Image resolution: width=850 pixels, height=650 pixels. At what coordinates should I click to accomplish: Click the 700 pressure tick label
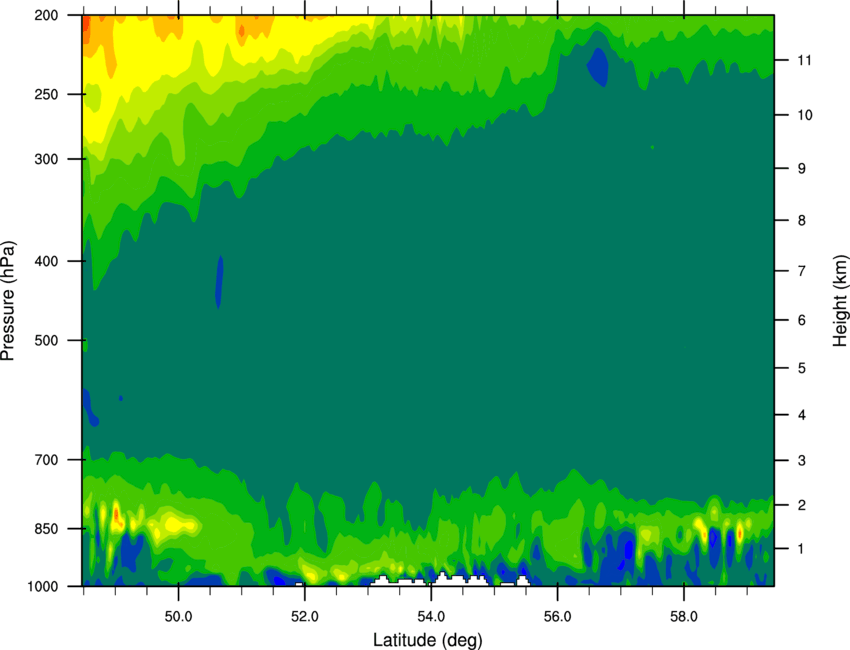pyautogui.click(x=46, y=460)
